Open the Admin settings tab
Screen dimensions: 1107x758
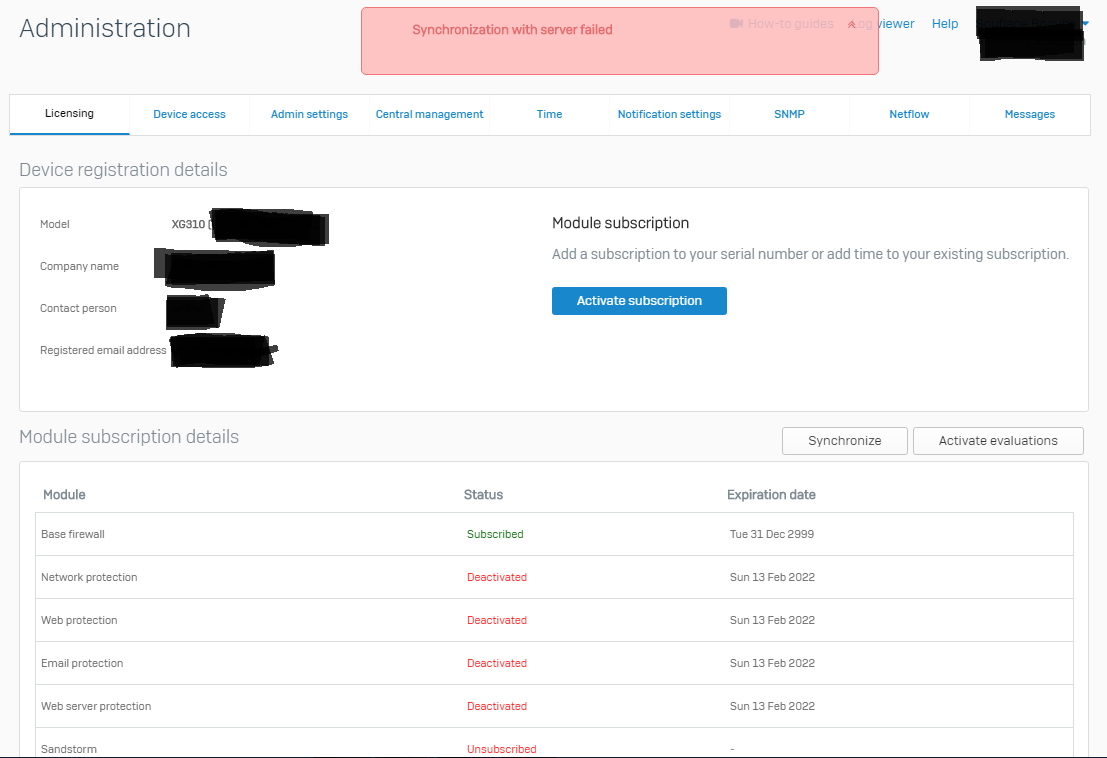(309, 114)
